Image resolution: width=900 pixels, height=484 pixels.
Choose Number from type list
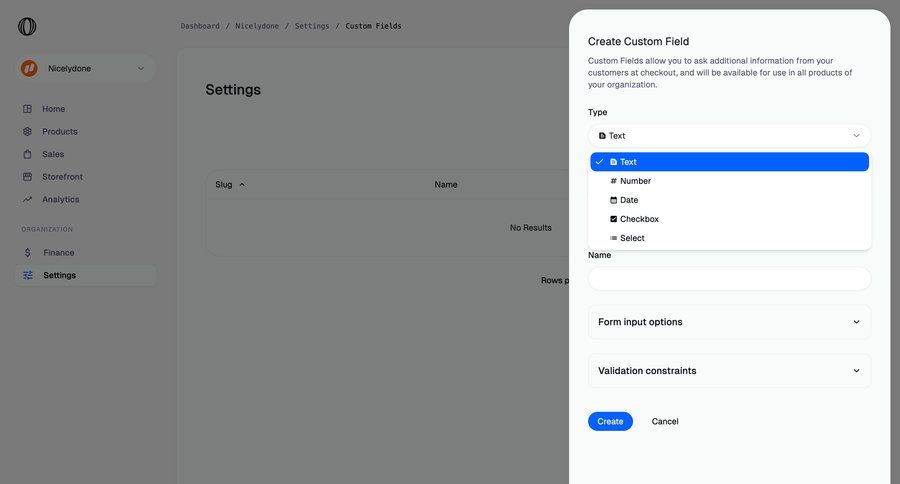coord(729,181)
